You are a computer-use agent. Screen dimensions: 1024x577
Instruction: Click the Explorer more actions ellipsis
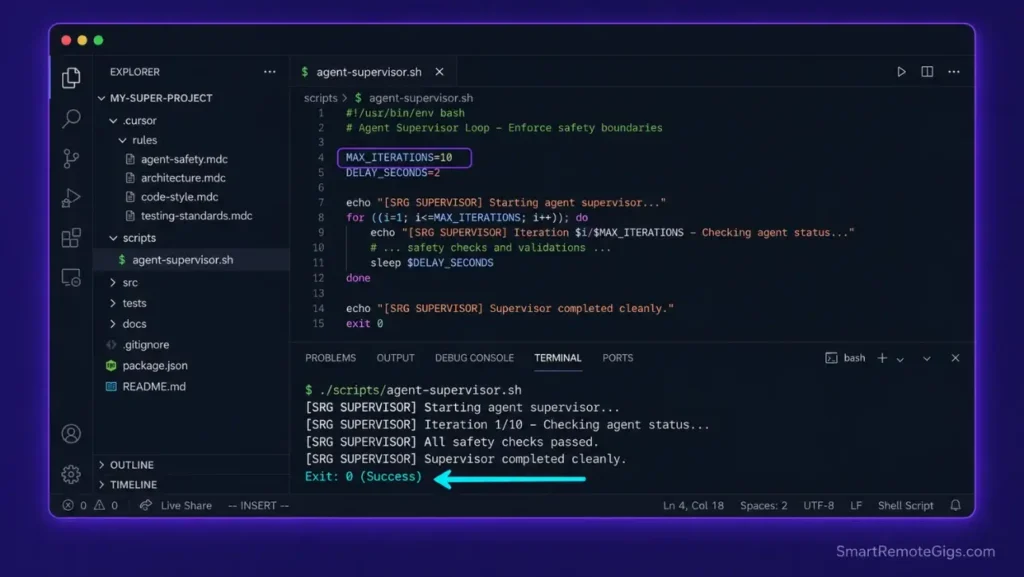(x=270, y=72)
